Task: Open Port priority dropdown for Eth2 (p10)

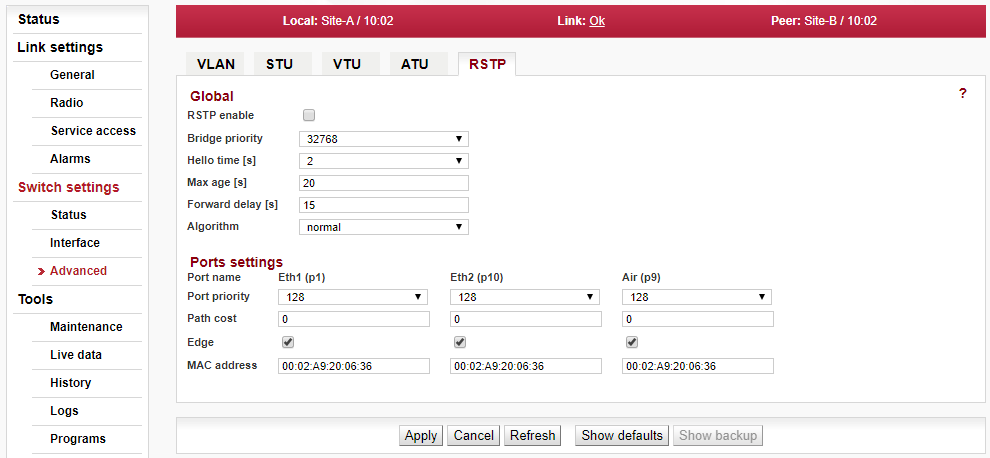Action: pyautogui.click(x=525, y=297)
